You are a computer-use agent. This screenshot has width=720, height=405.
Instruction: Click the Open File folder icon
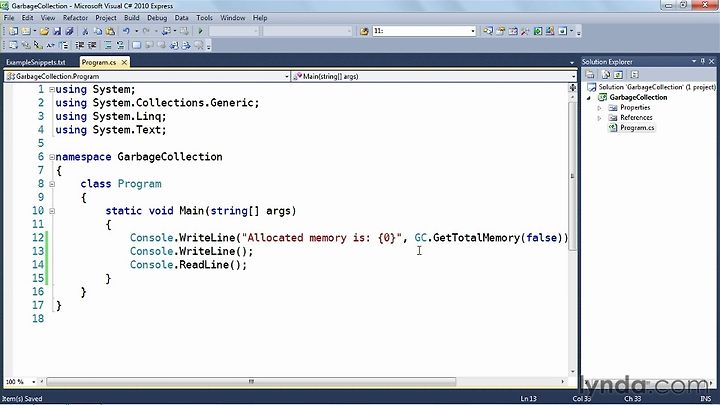44,31
